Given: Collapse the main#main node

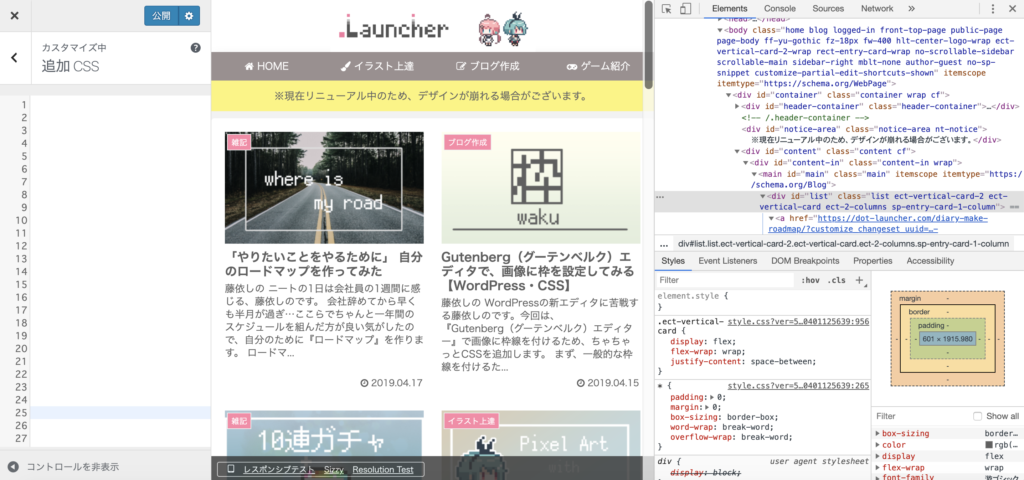Looking at the screenshot, I should 754,174.
